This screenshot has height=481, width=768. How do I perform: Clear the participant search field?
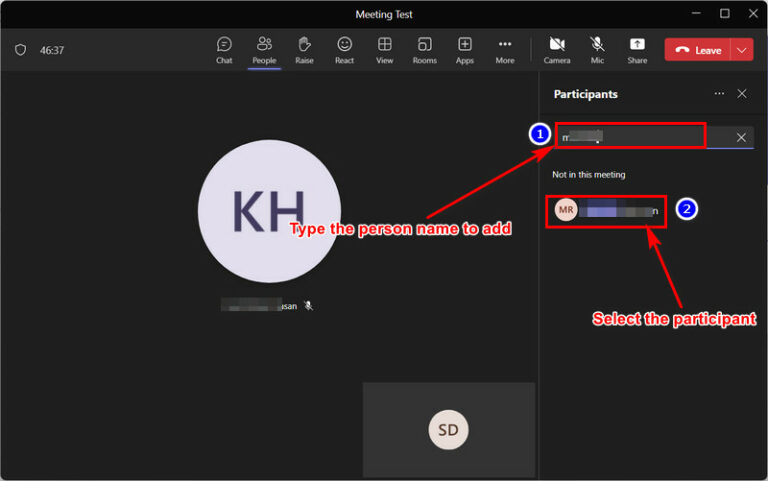coord(741,137)
